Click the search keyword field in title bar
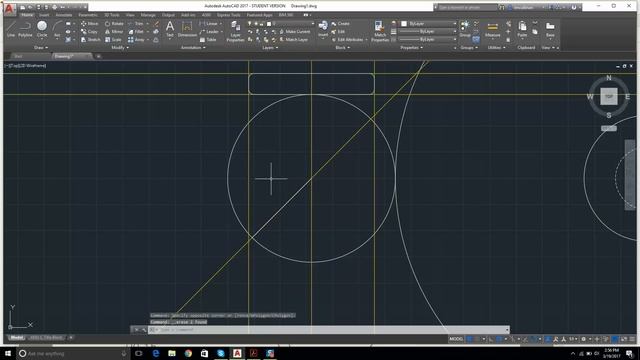Screen dimensions: 640x360 [x=467, y=7]
